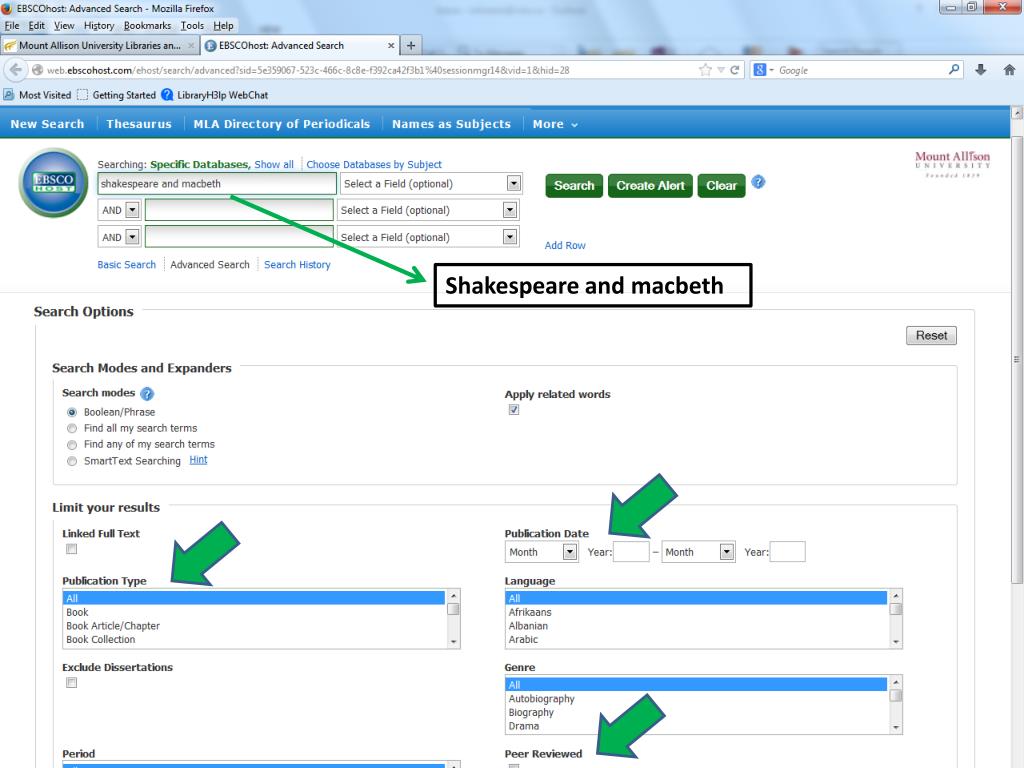Close the EBSCOhost: Advanced Search tab
The width and height of the screenshot is (1024, 768).
(391, 46)
